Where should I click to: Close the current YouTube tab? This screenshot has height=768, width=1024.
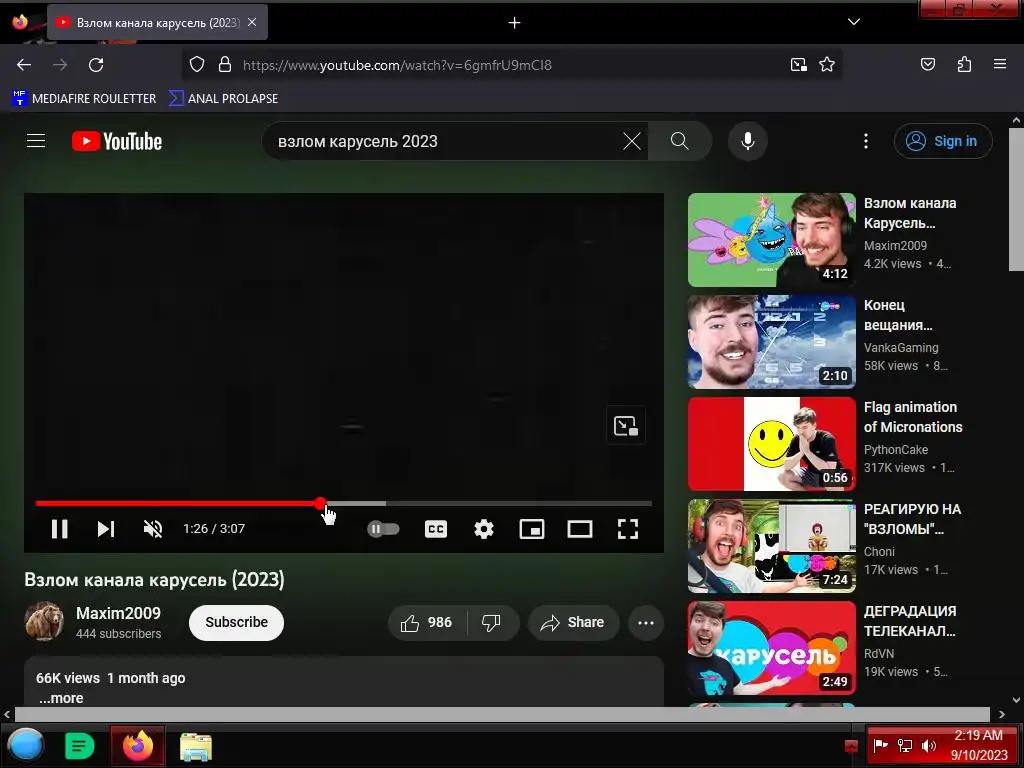pyautogui.click(x=252, y=22)
